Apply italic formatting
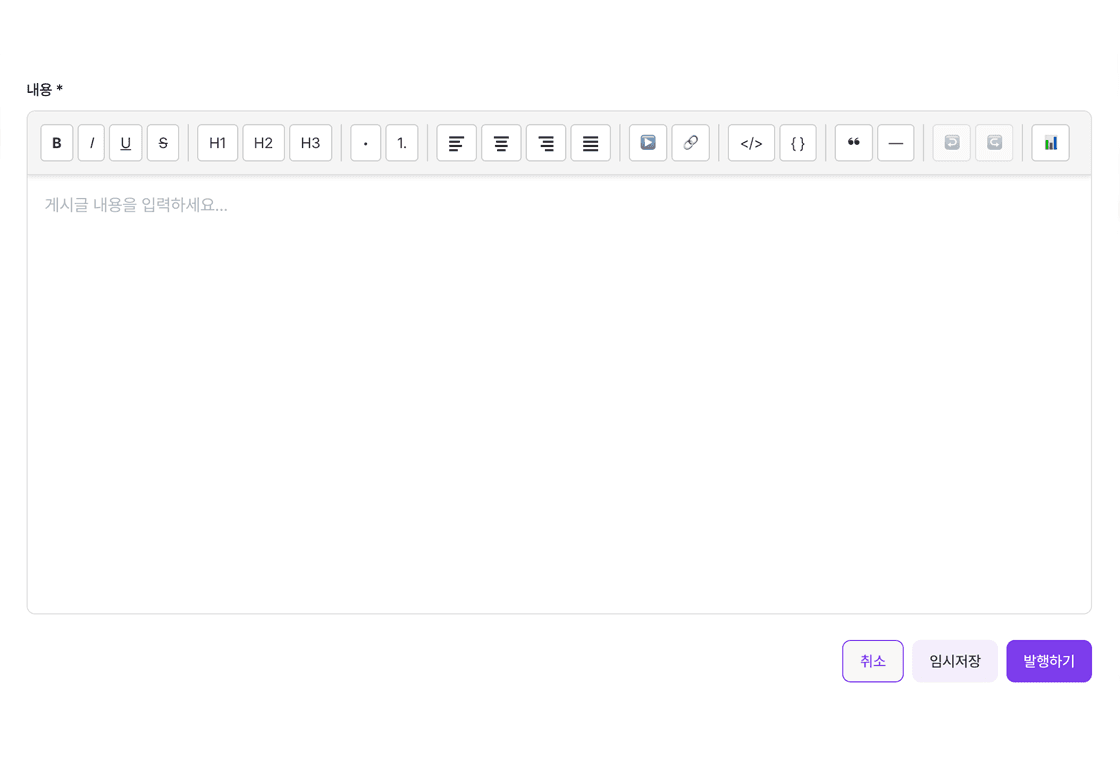This screenshot has height=760, width=1120. (x=91, y=143)
